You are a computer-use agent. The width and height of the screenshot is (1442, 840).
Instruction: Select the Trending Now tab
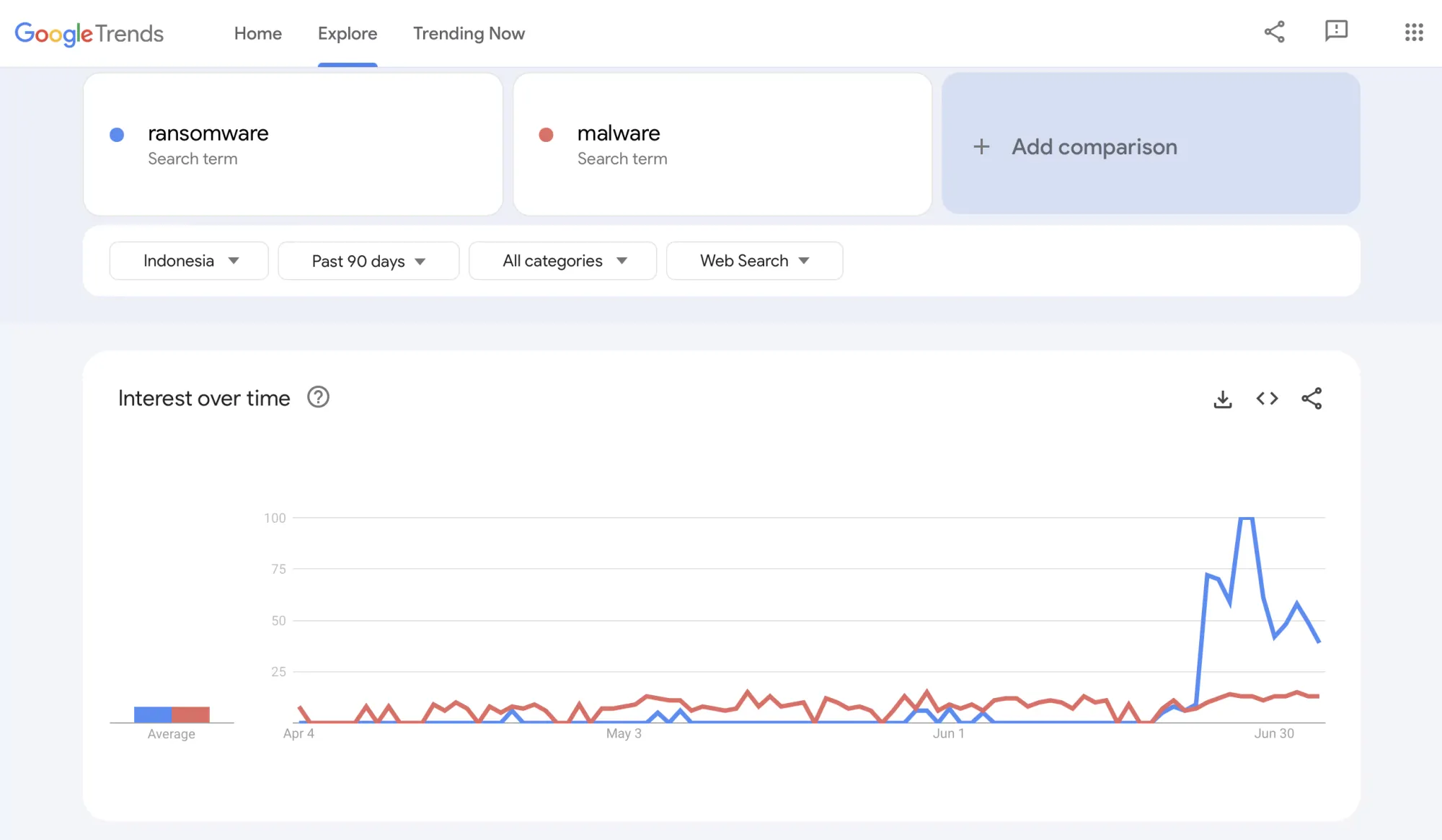click(468, 32)
